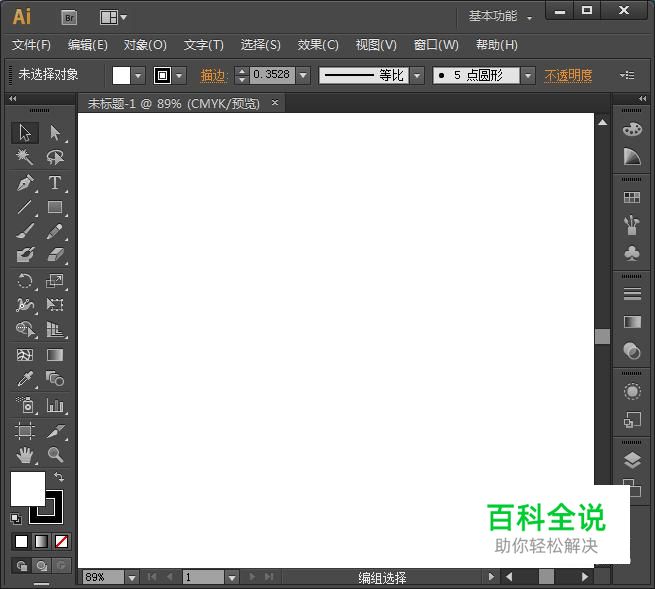Image resolution: width=655 pixels, height=589 pixels.
Task: Click the 描边 stroke panel link
Action: click(x=213, y=75)
